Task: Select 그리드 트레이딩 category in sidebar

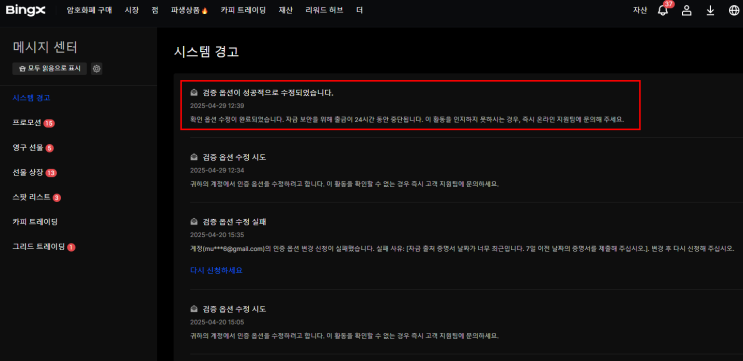Action: (x=39, y=247)
